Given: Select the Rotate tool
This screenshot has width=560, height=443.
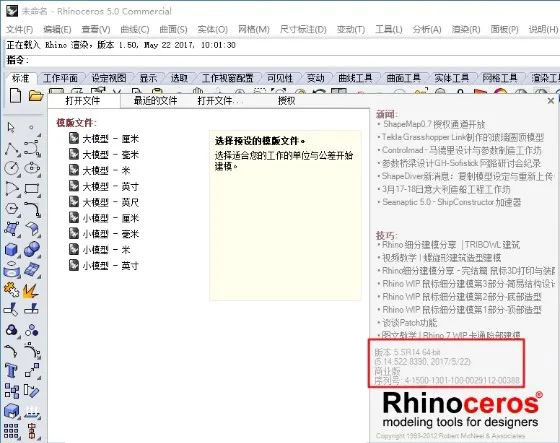Looking at the screenshot, I should coord(31,391).
